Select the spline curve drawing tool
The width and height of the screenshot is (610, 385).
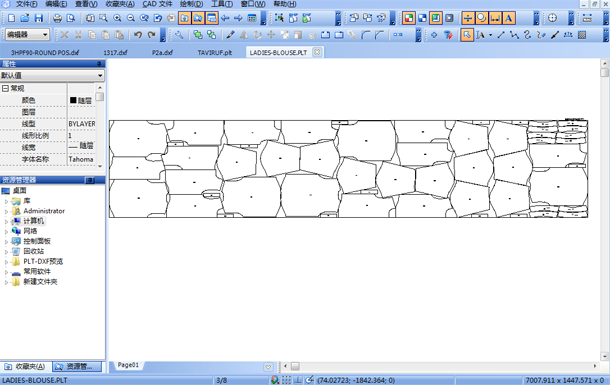tap(528, 35)
